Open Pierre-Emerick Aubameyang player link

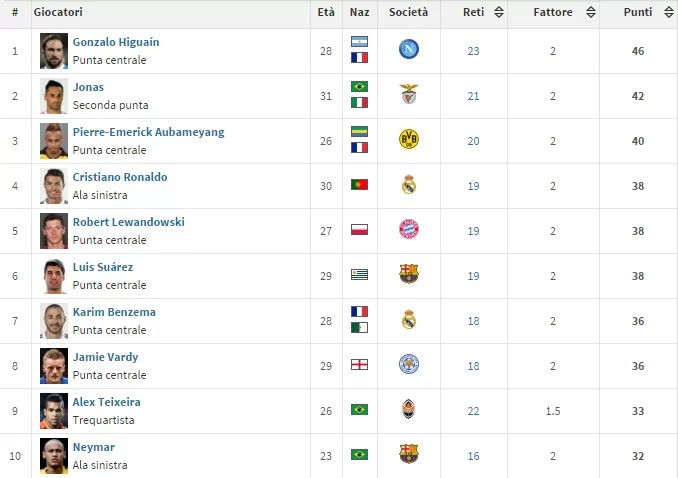148,132
